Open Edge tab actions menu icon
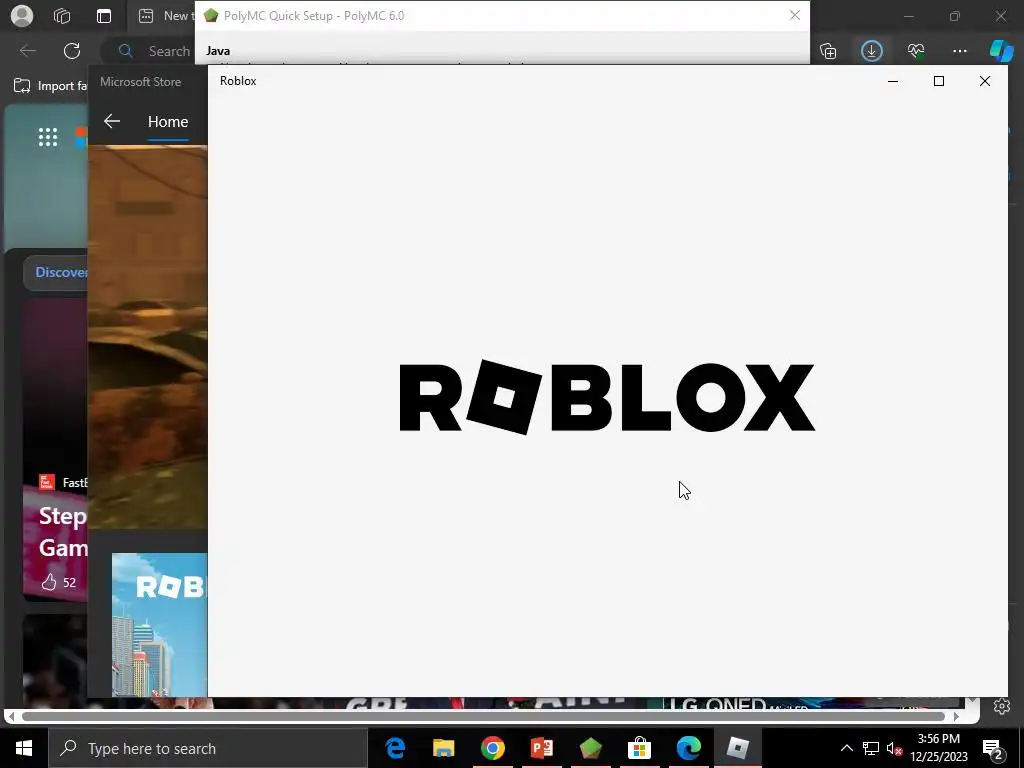The height and width of the screenshot is (768, 1024). point(104,16)
